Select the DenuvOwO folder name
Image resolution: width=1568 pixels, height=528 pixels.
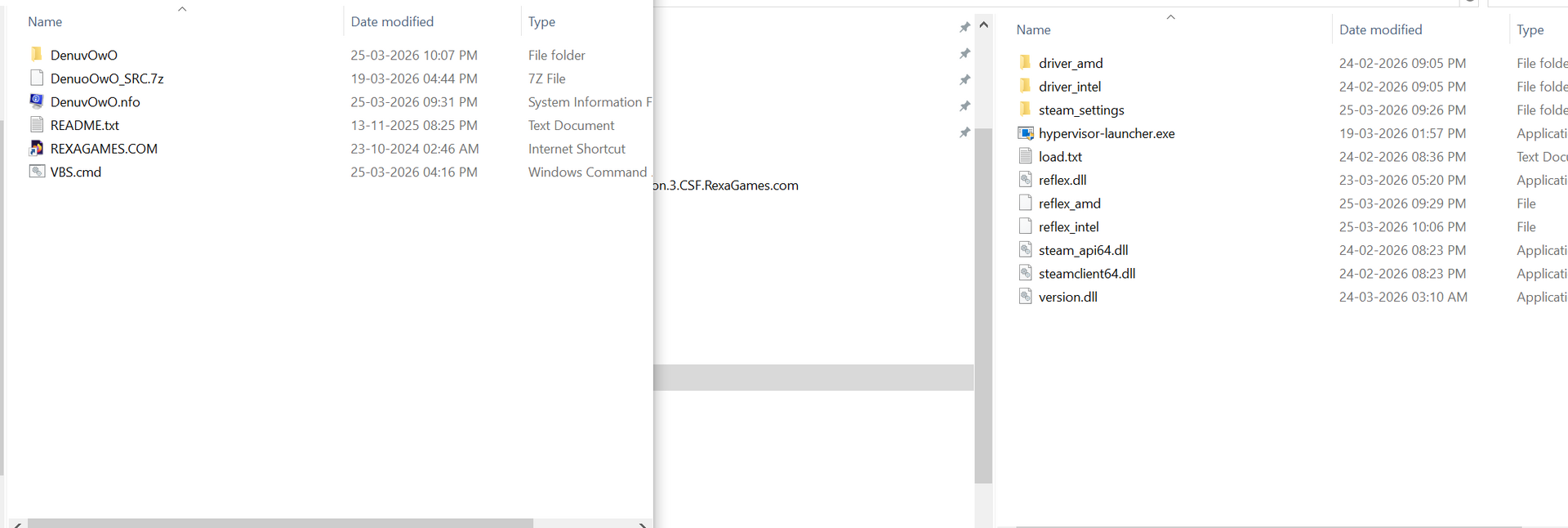pos(84,55)
